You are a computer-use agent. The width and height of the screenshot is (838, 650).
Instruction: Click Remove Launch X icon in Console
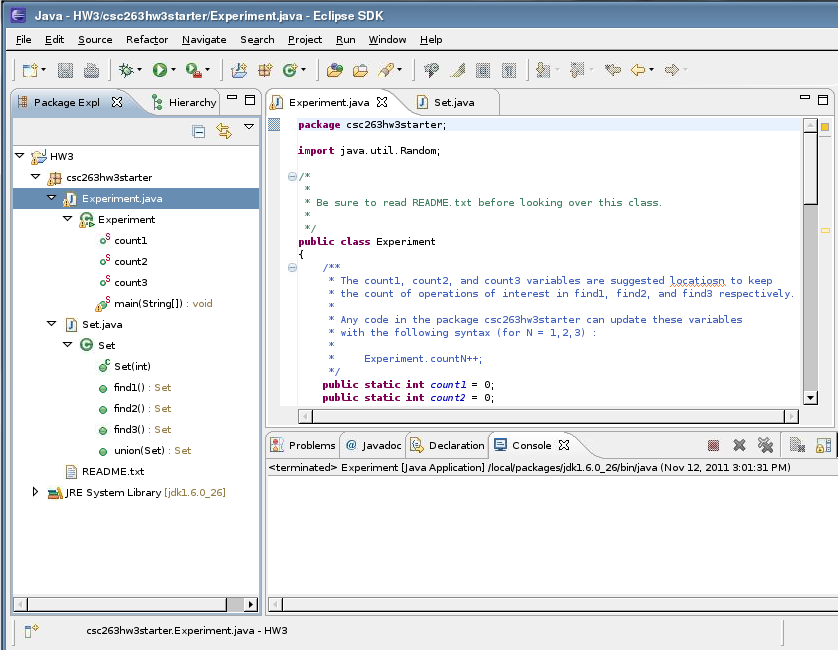click(739, 445)
